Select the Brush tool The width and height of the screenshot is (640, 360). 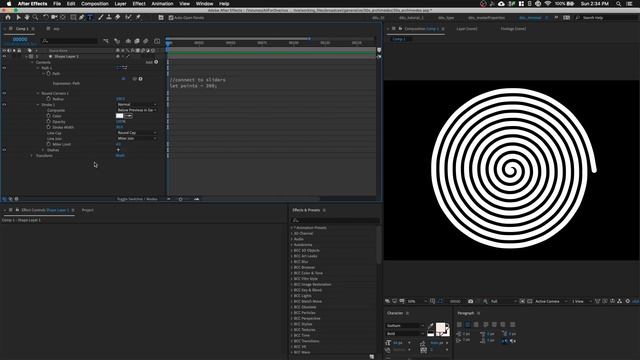(x=100, y=18)
